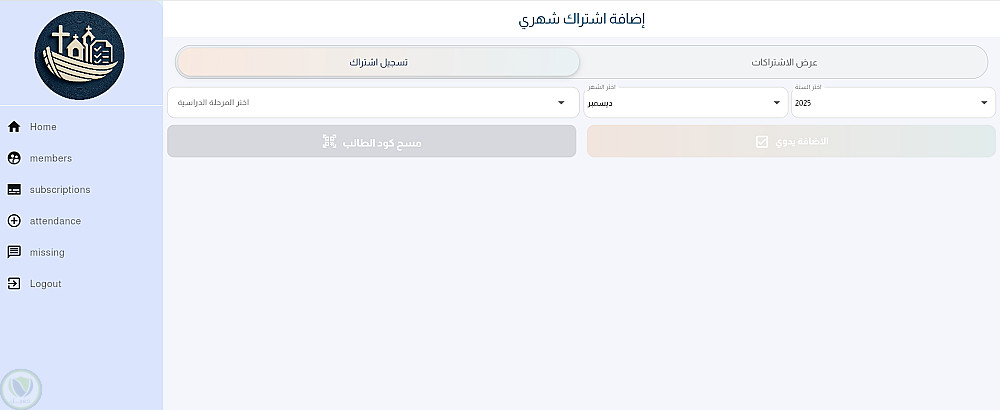Click the checkmark icon on الاضافة يدوي

click(x=762, y=142)
